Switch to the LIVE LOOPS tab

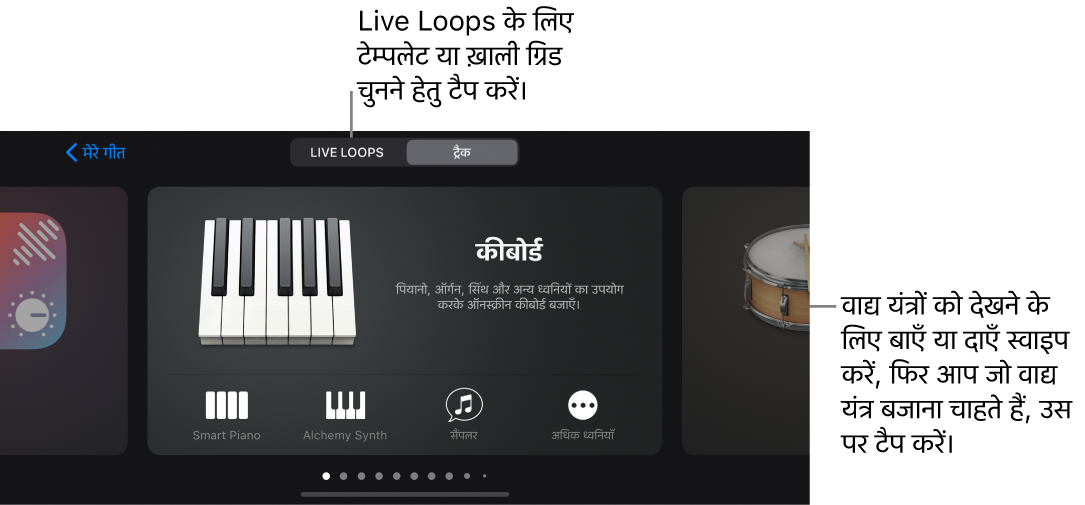coord(347,152)
